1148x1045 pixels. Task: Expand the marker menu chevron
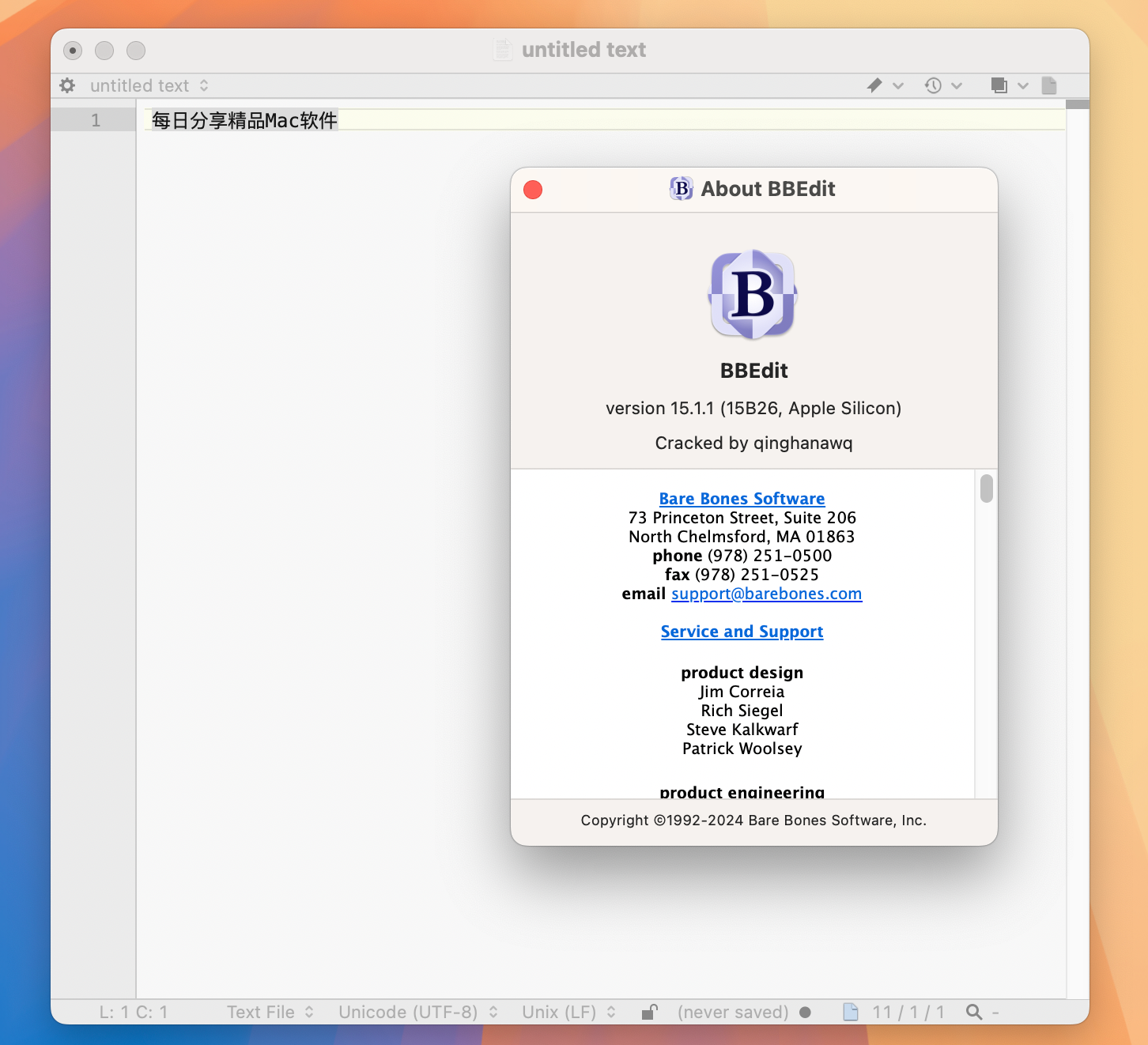click(898, 85)
